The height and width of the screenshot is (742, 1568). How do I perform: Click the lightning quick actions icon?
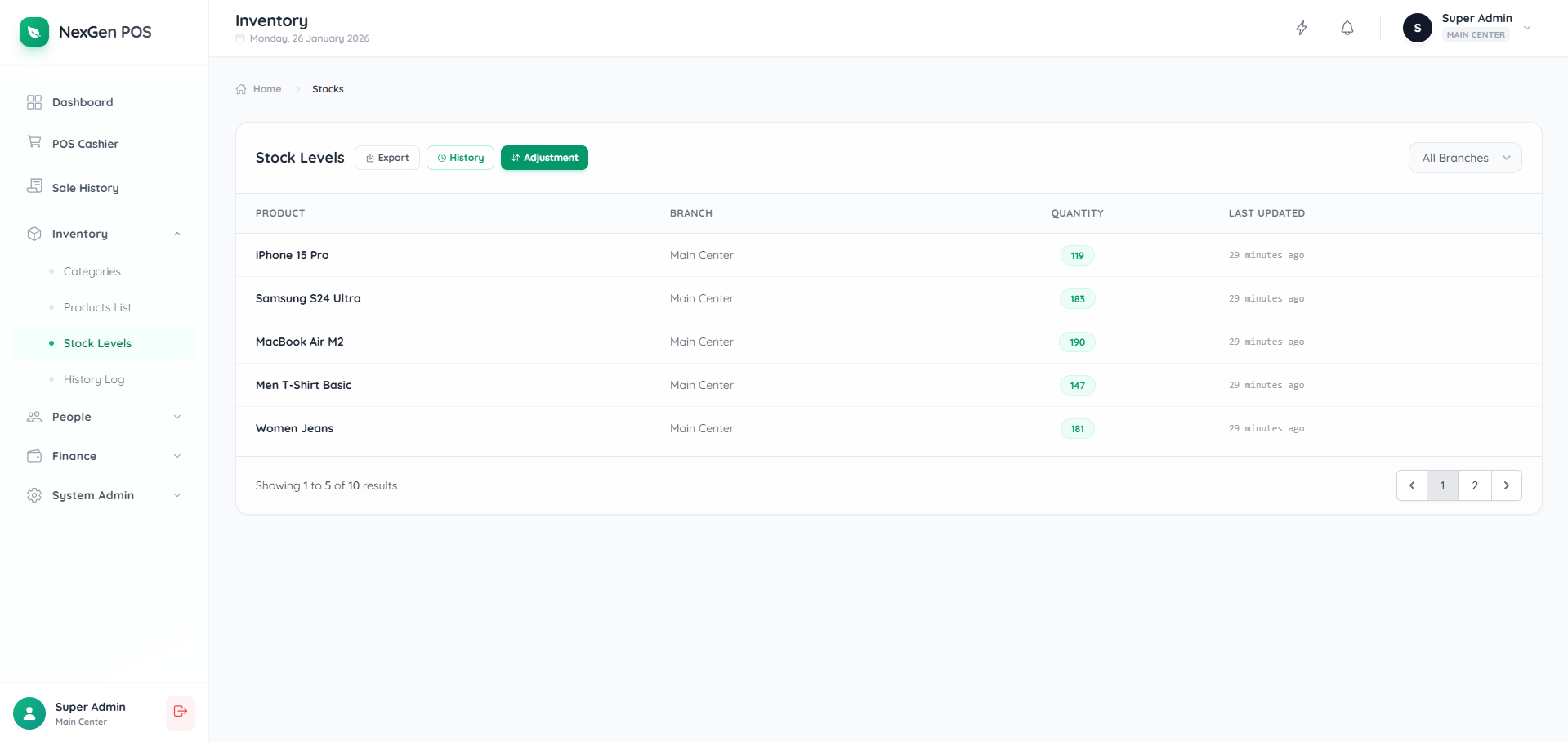pyautogui.click(x=1302, y=27)
